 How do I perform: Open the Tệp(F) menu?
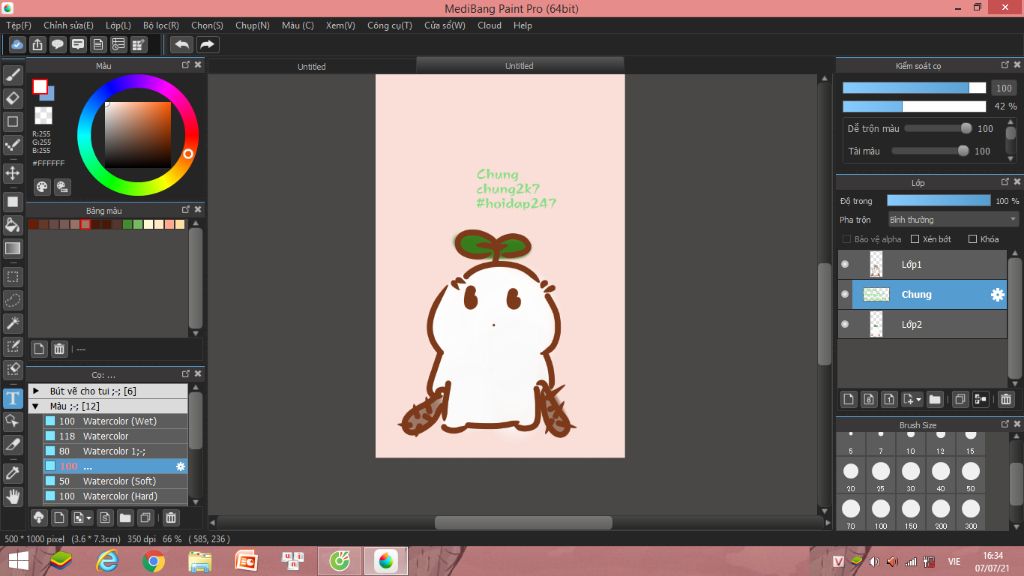[x=19, y=25]
